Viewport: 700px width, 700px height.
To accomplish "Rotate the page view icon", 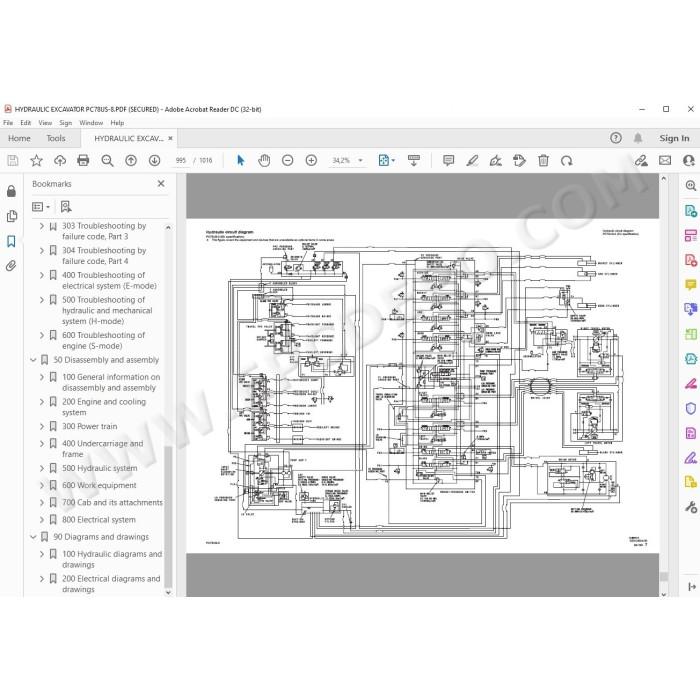I will (567, 160).
